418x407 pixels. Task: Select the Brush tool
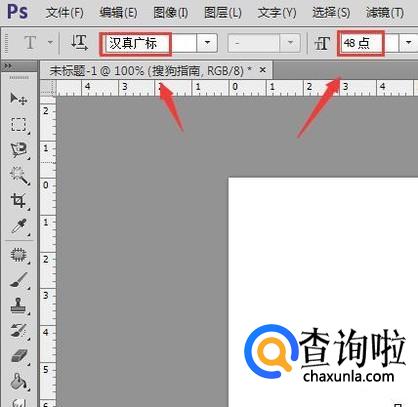(19, 280)
